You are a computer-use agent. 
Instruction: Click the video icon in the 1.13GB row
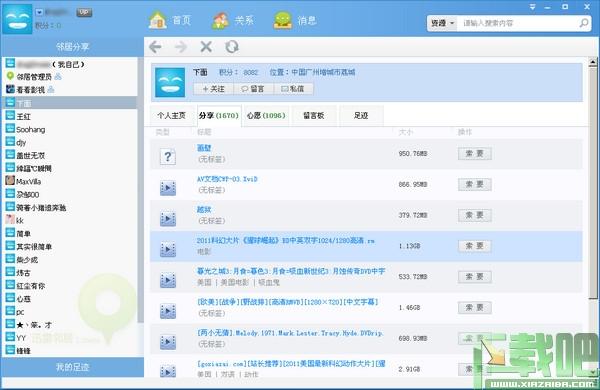[168, 249]
